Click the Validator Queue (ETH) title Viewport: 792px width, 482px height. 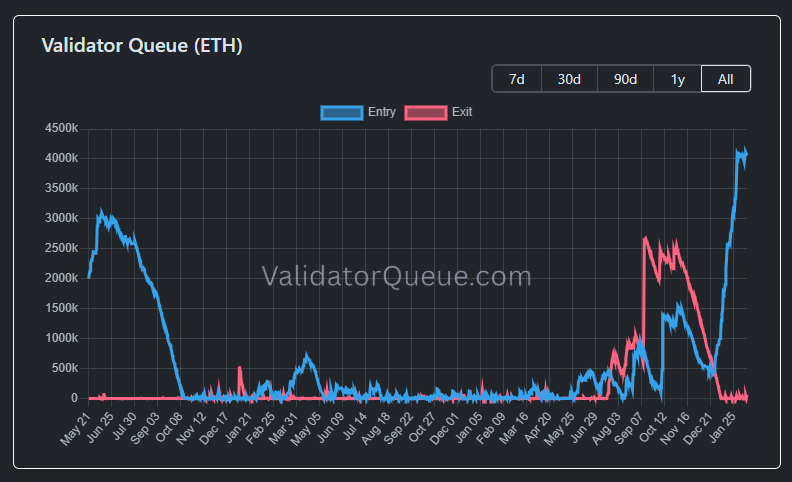[x=142, y=46]
